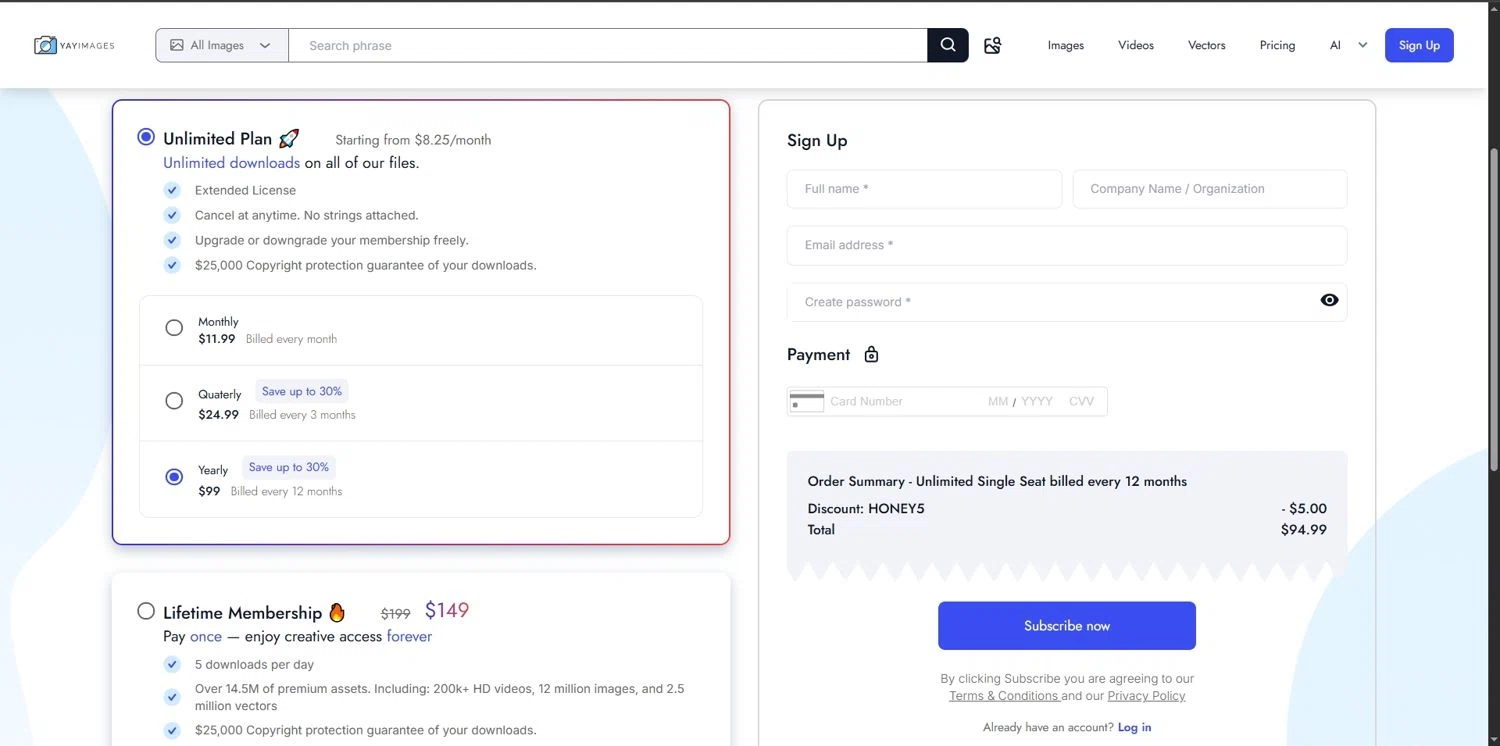Click the crossed-out $199 price
This screenshot has height=746, width=1500.
396,613
